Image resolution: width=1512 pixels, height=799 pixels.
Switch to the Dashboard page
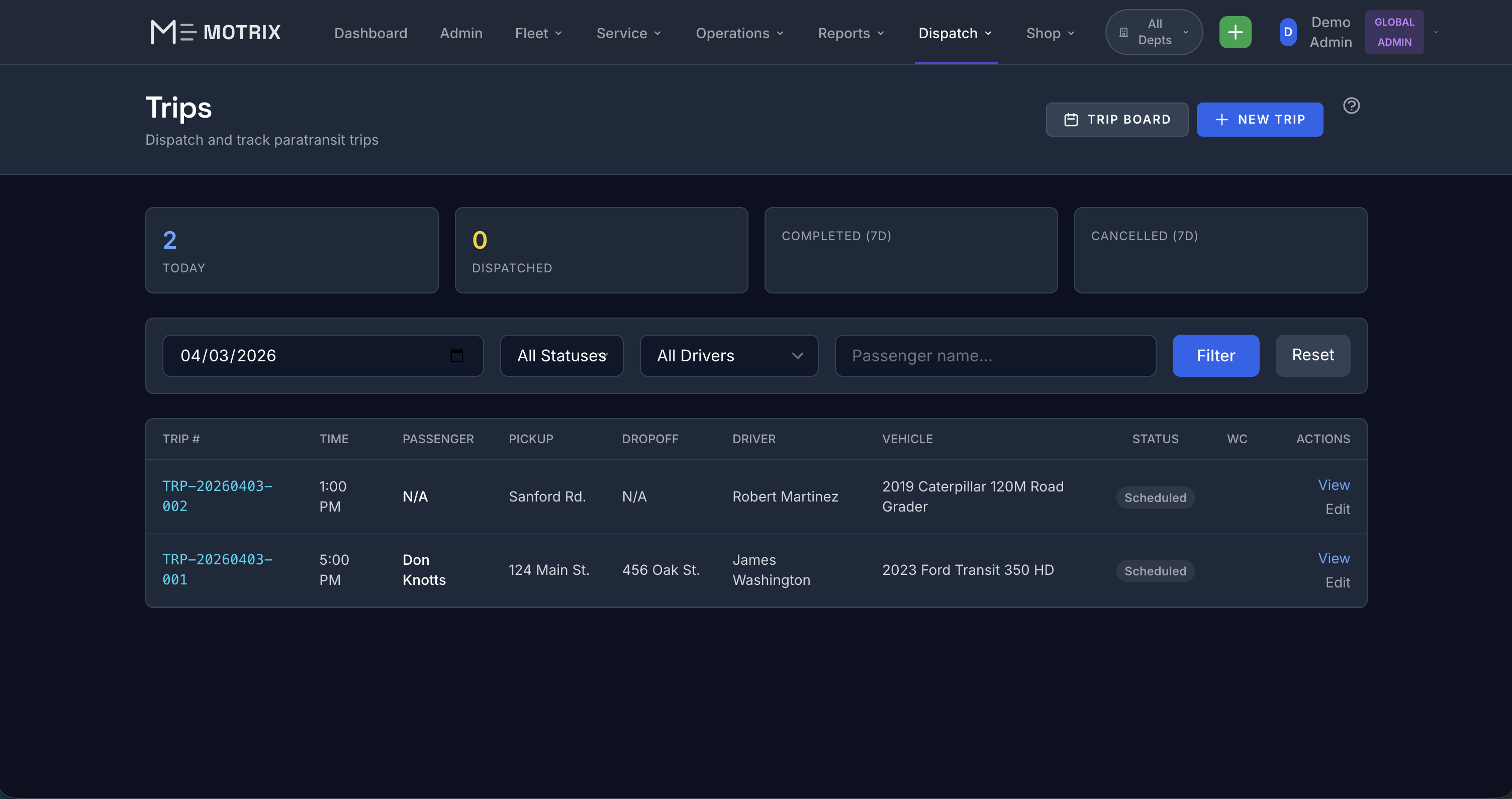pyautogui.click(x=370, y=34)
